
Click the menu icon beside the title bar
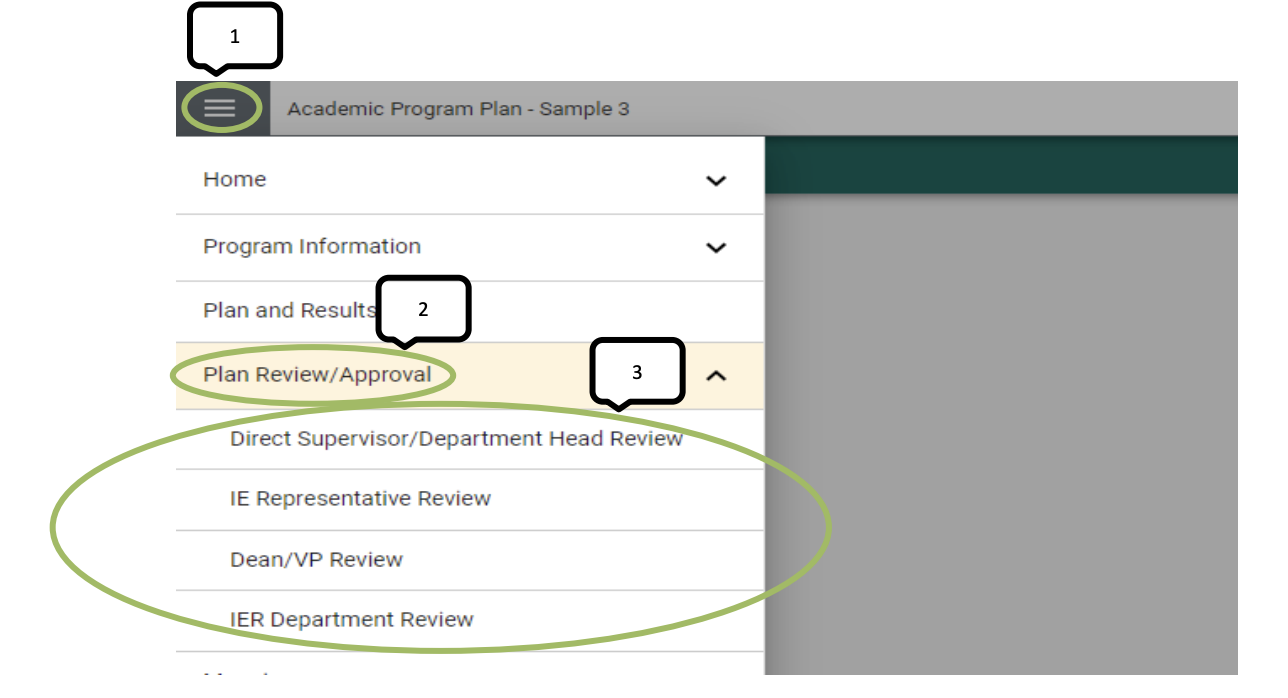(x=218, y=108)
